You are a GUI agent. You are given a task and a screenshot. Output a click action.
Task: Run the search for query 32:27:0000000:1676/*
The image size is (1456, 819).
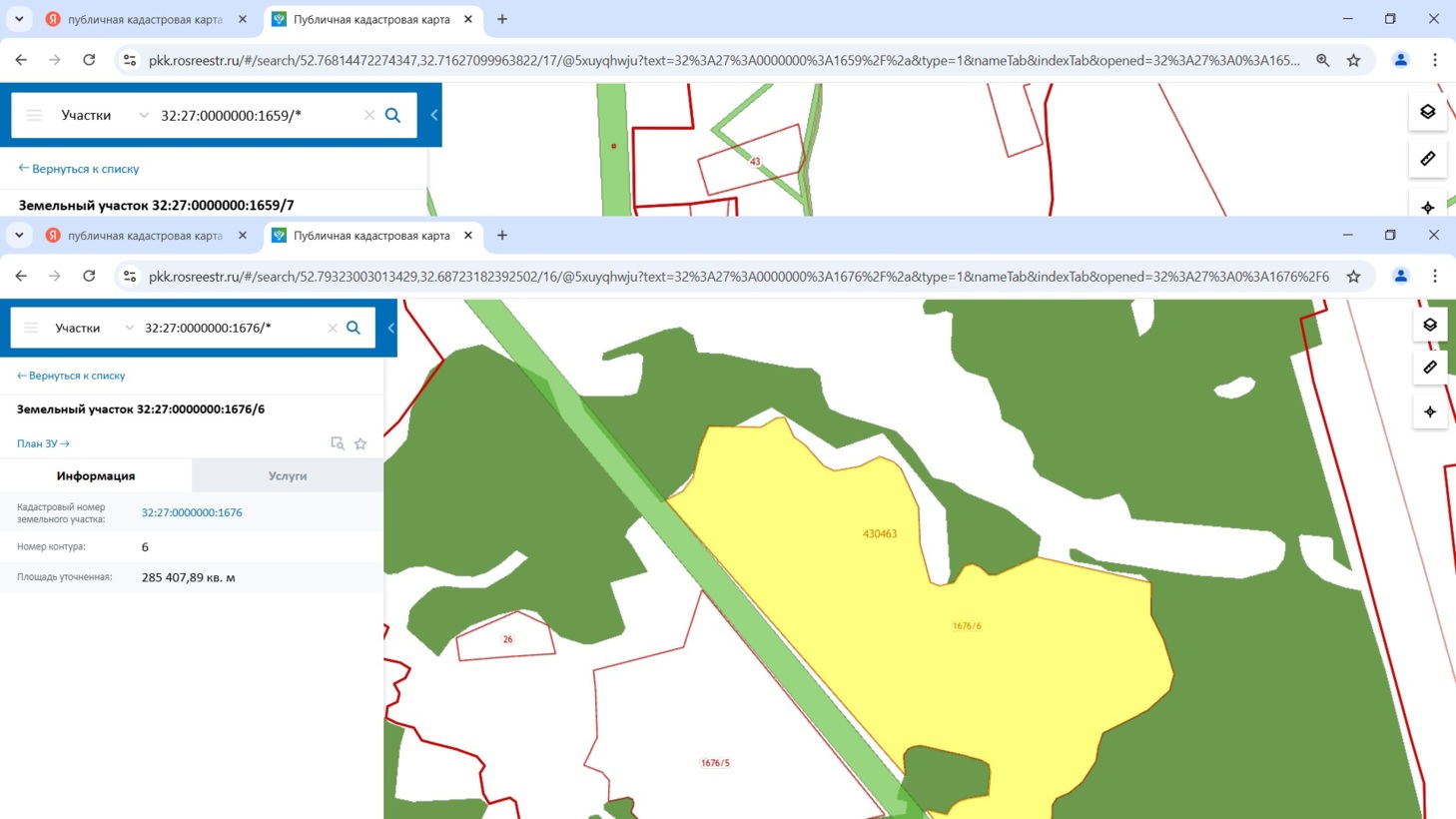click(x=354, y=328)
